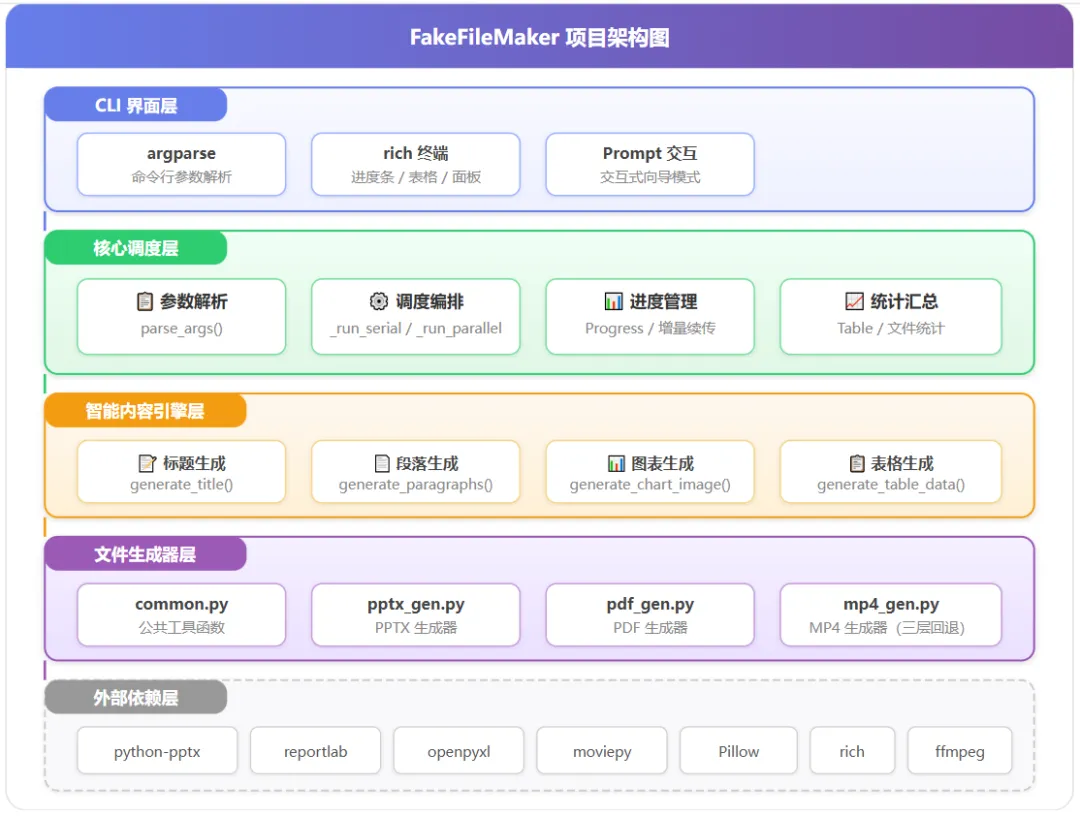
Task: Click the PDF 生成器 subtitle
Action: 650,628
